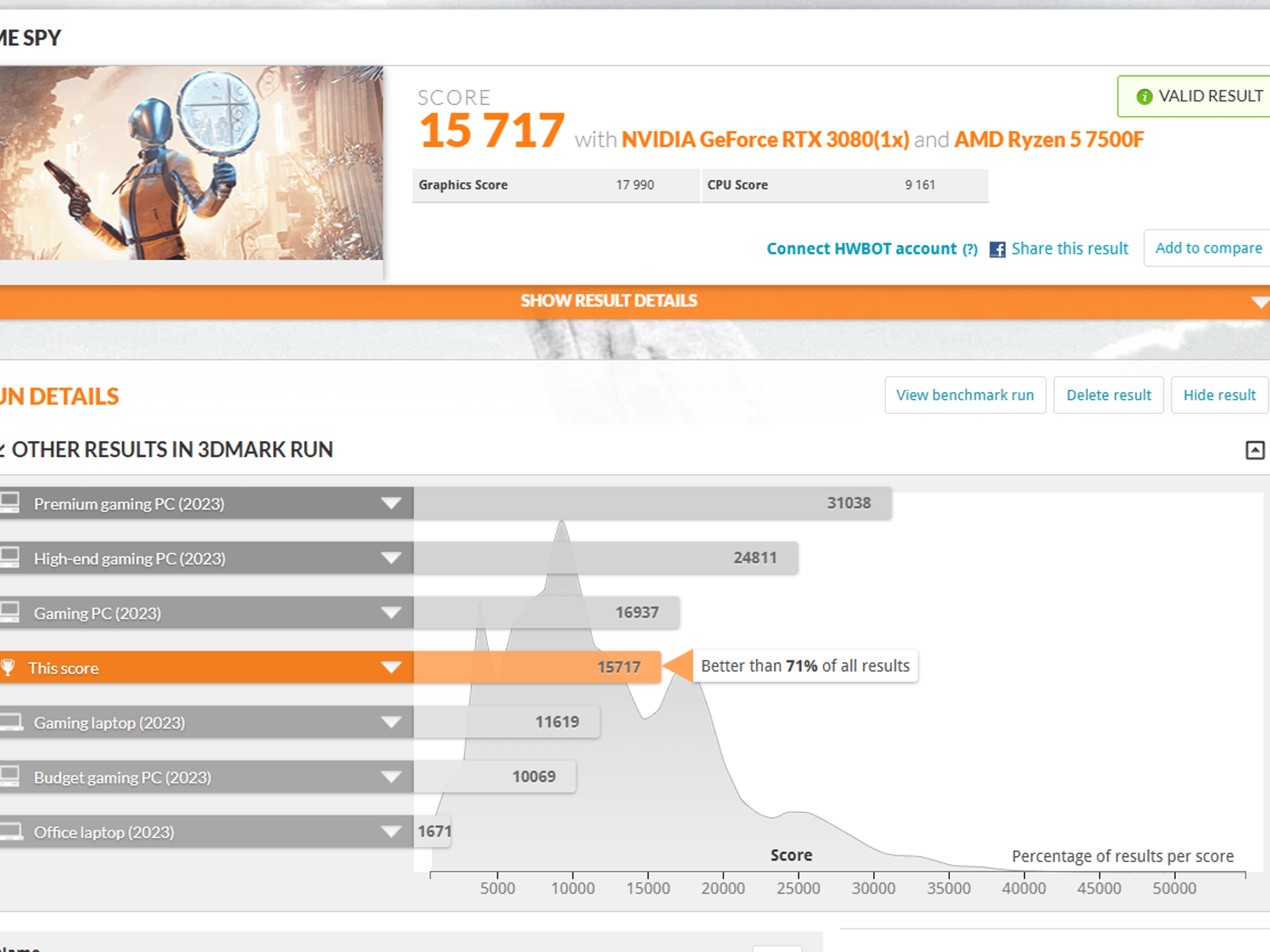
Task: Click the 50000 axis tick label
Action: tap(1175, 889)
